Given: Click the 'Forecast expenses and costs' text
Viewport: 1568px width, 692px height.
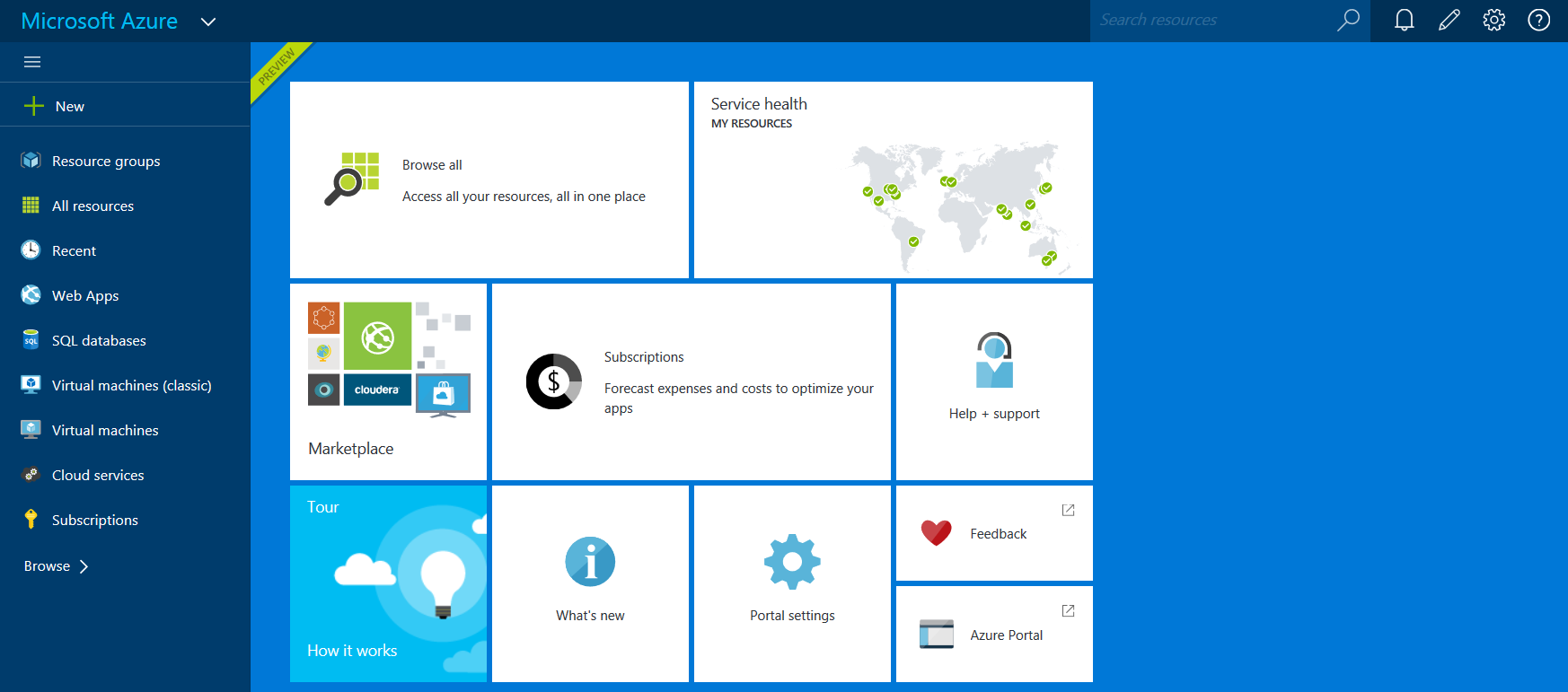Looking at the screenshot, I should (x=738, y=398).
